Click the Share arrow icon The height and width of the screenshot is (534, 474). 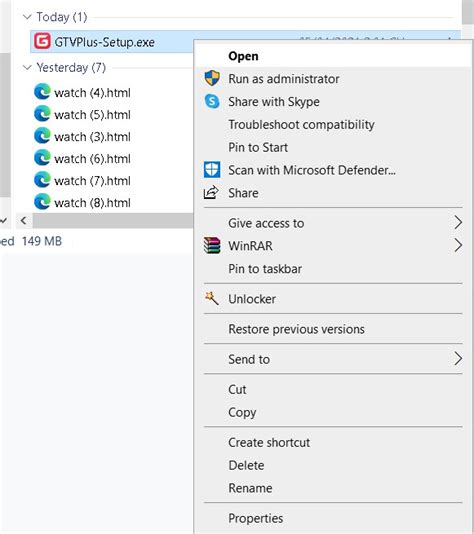click(211, 192)
